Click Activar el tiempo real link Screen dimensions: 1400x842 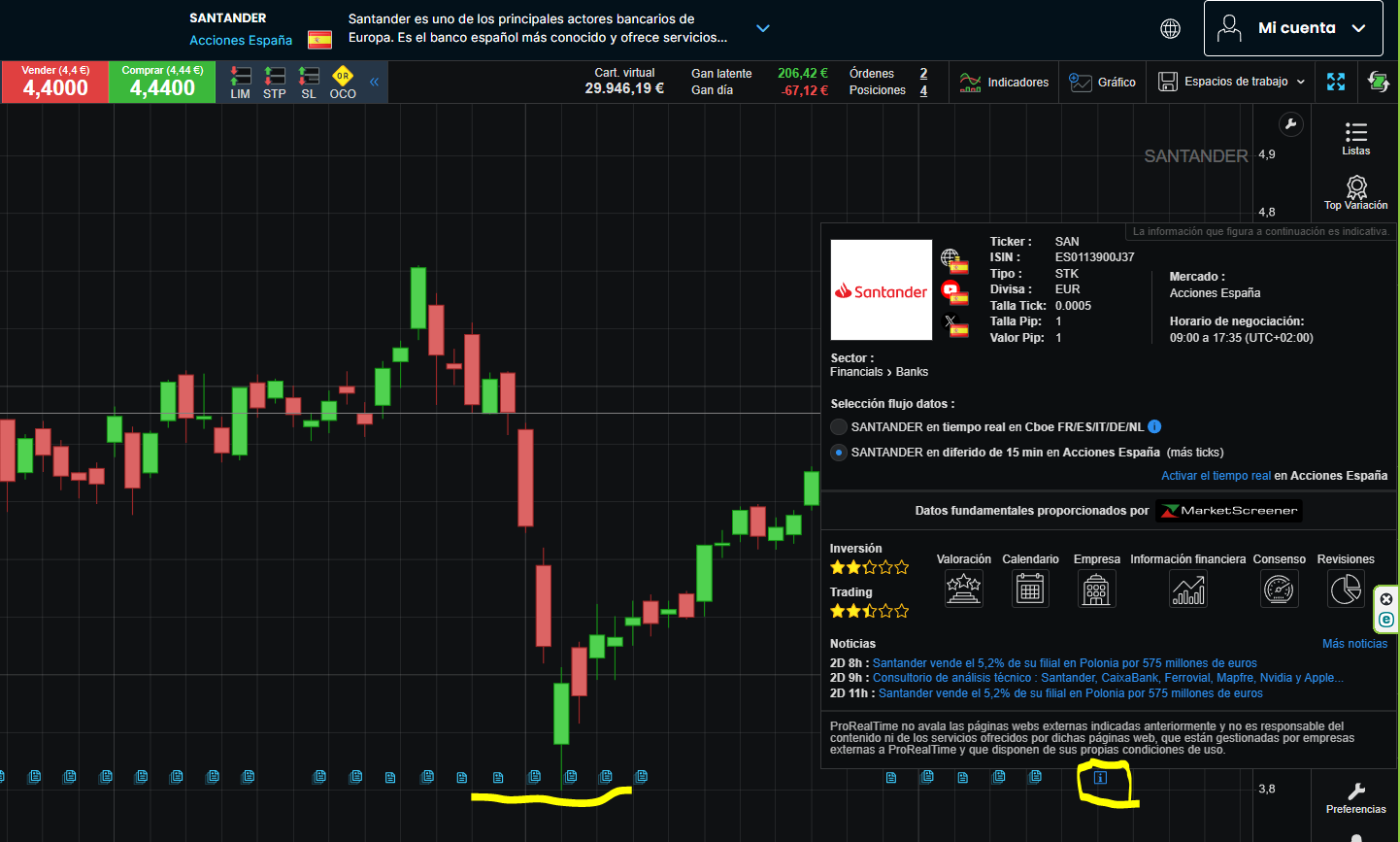click(x=1216, y=476)
